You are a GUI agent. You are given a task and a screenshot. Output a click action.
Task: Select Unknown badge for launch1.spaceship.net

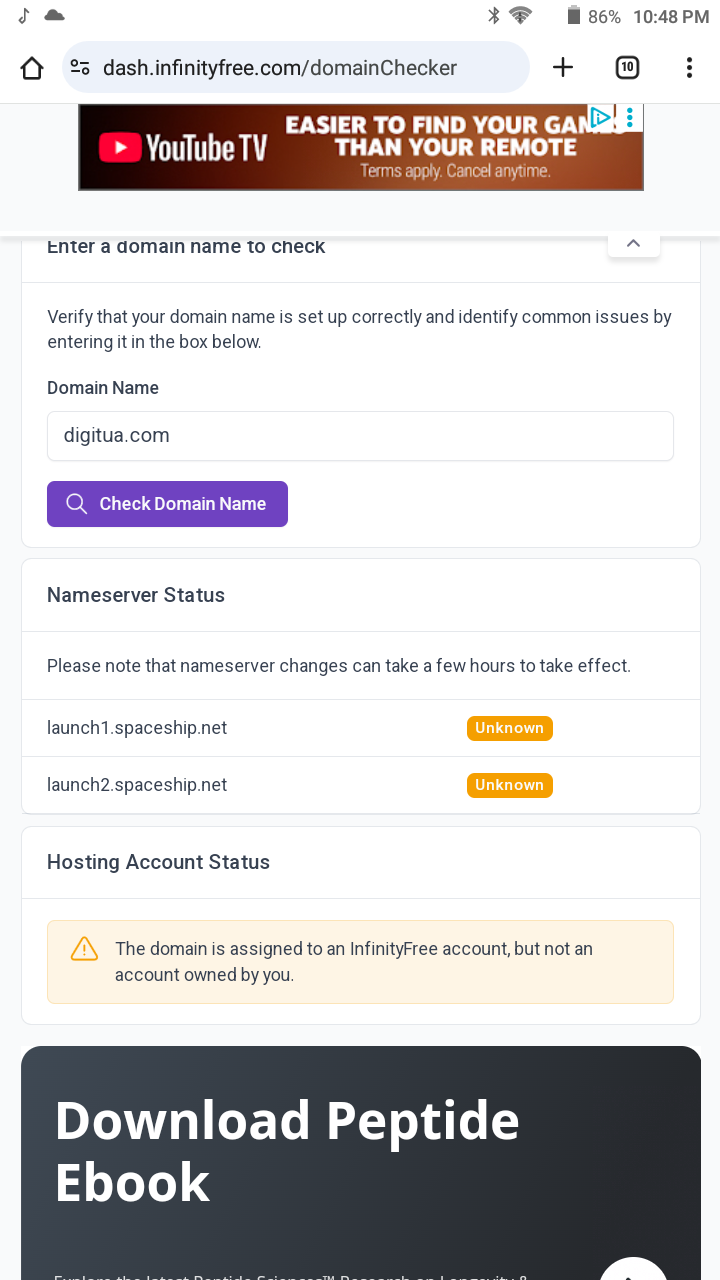pyautogui.click(x=509, y=728)
